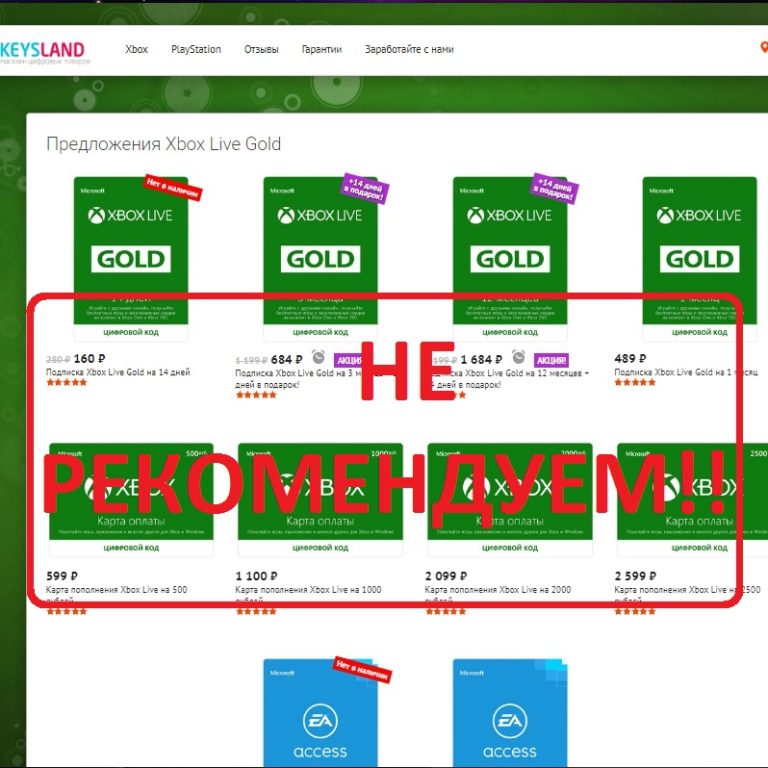Click the 684 ₽ price
This screenshot has height=768, width=768.
click(287, 360)
